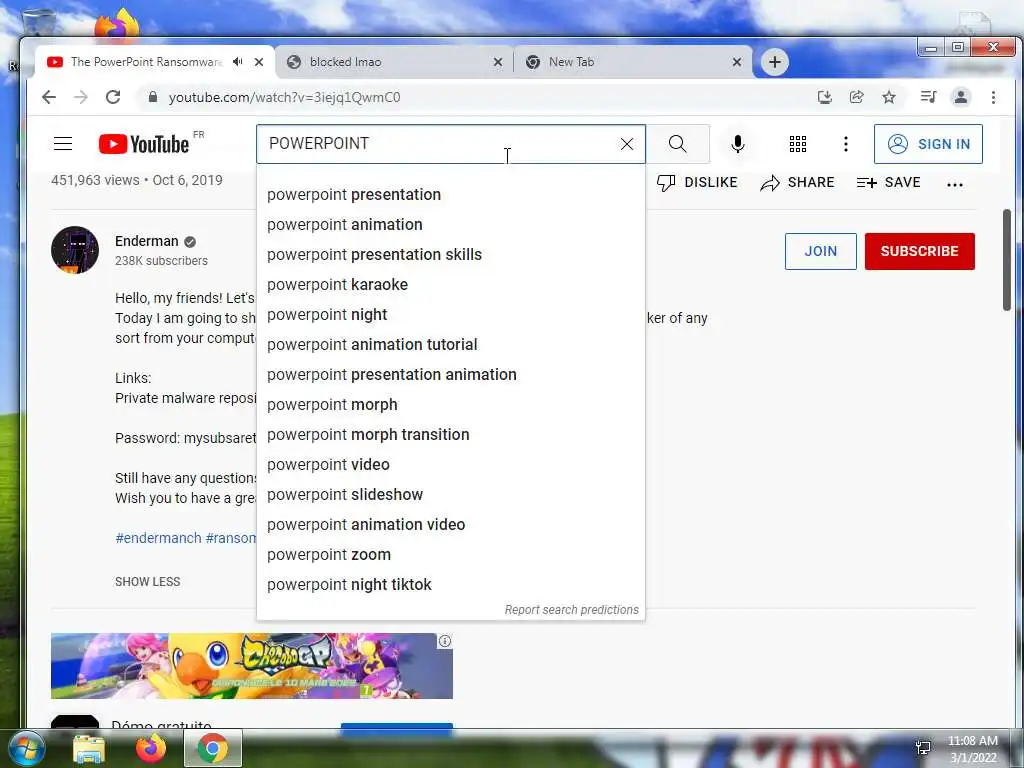Image resolution: width=1024 pixels, height=768 pixels.
Task: Pick powerpoint morph transition suggestion
Action: coord(451,435)
